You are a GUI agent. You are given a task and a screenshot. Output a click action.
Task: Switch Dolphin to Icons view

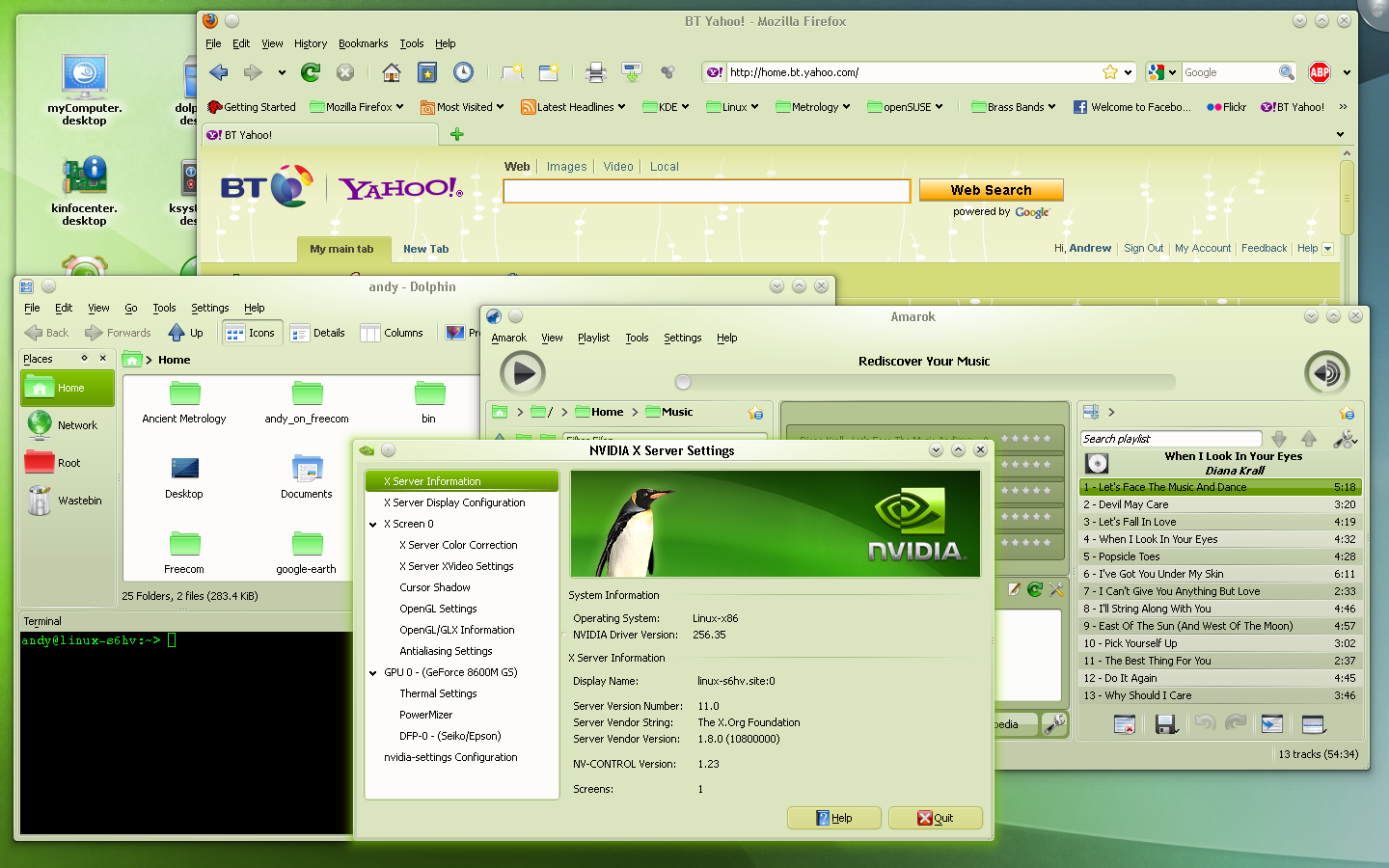click(251, 333)
